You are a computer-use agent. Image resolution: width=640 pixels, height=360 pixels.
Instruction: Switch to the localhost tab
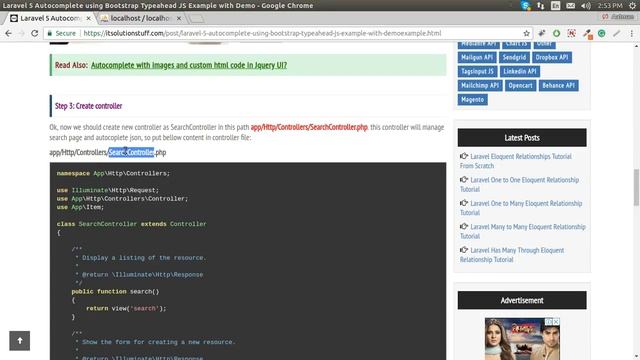click(140, 18)
